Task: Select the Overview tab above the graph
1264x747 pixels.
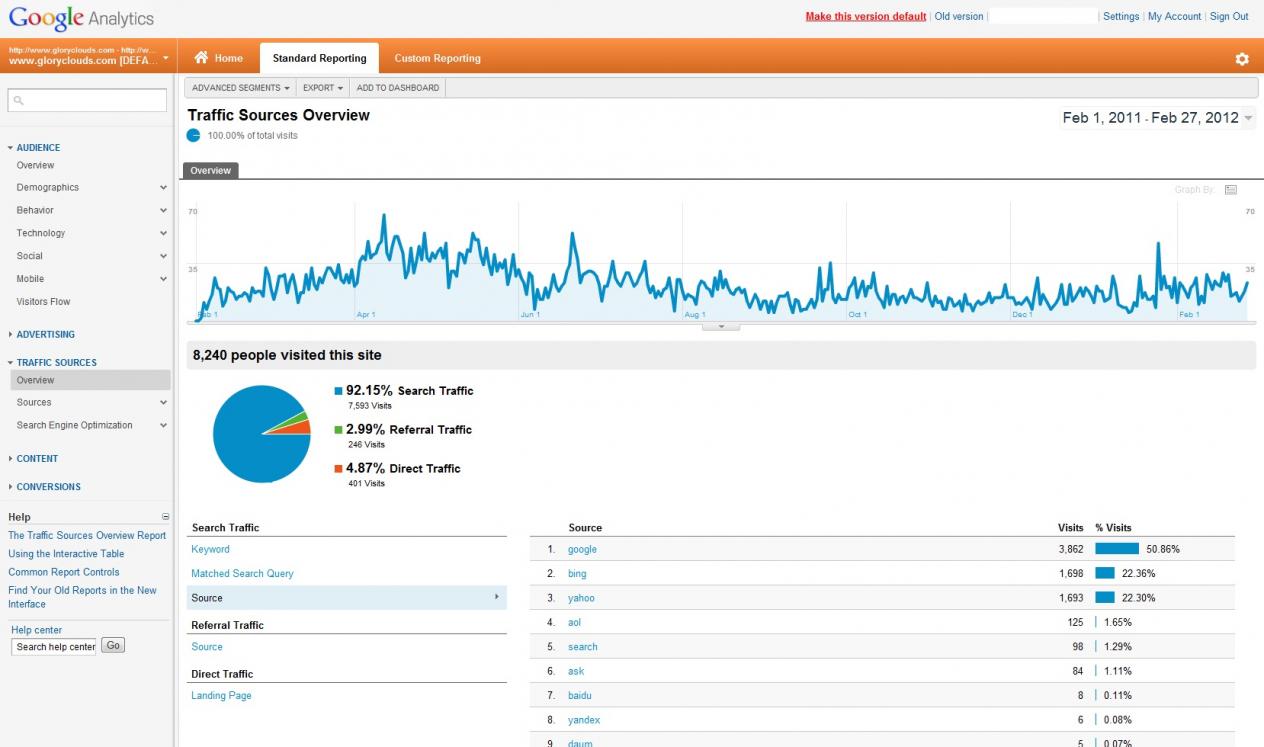Action: 211,171
